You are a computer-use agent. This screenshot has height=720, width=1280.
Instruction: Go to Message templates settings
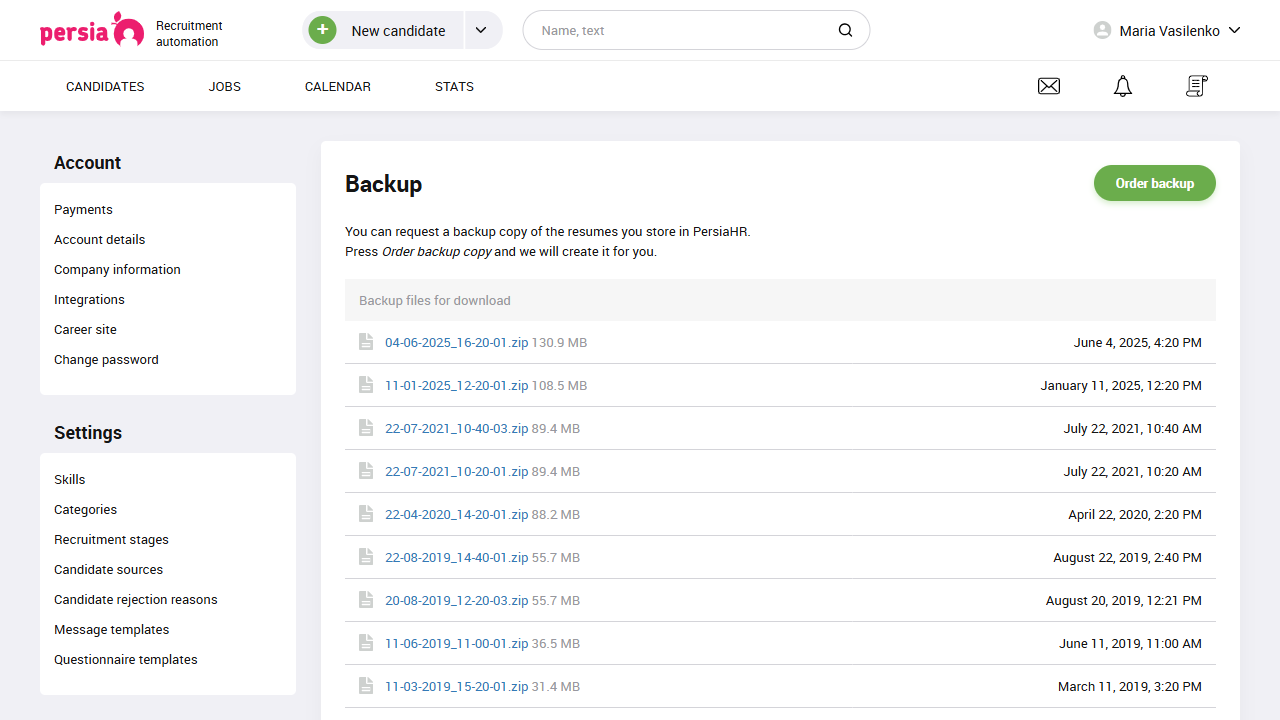[111, 629]
